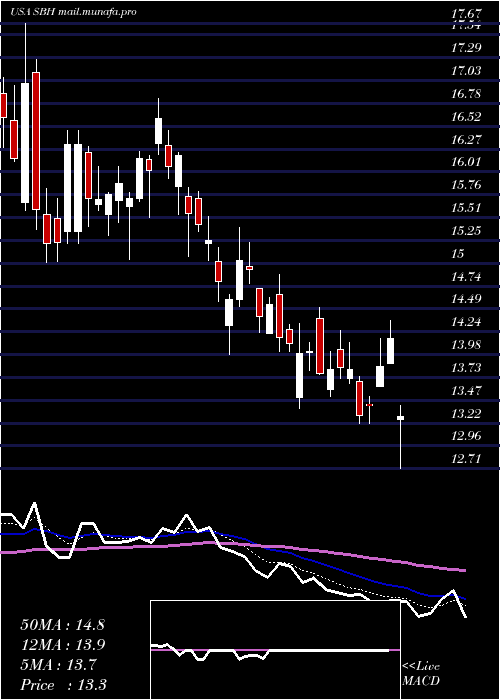500x700 pixels.
Task: Select the 13.73 price axis label
Action: [466, 367]
